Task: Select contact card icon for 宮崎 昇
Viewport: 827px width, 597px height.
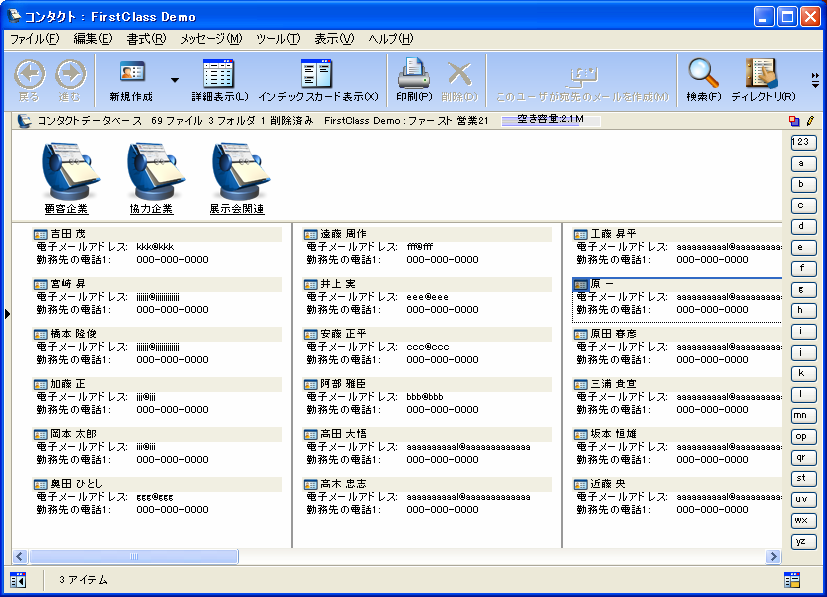Action: pos(41,284)
